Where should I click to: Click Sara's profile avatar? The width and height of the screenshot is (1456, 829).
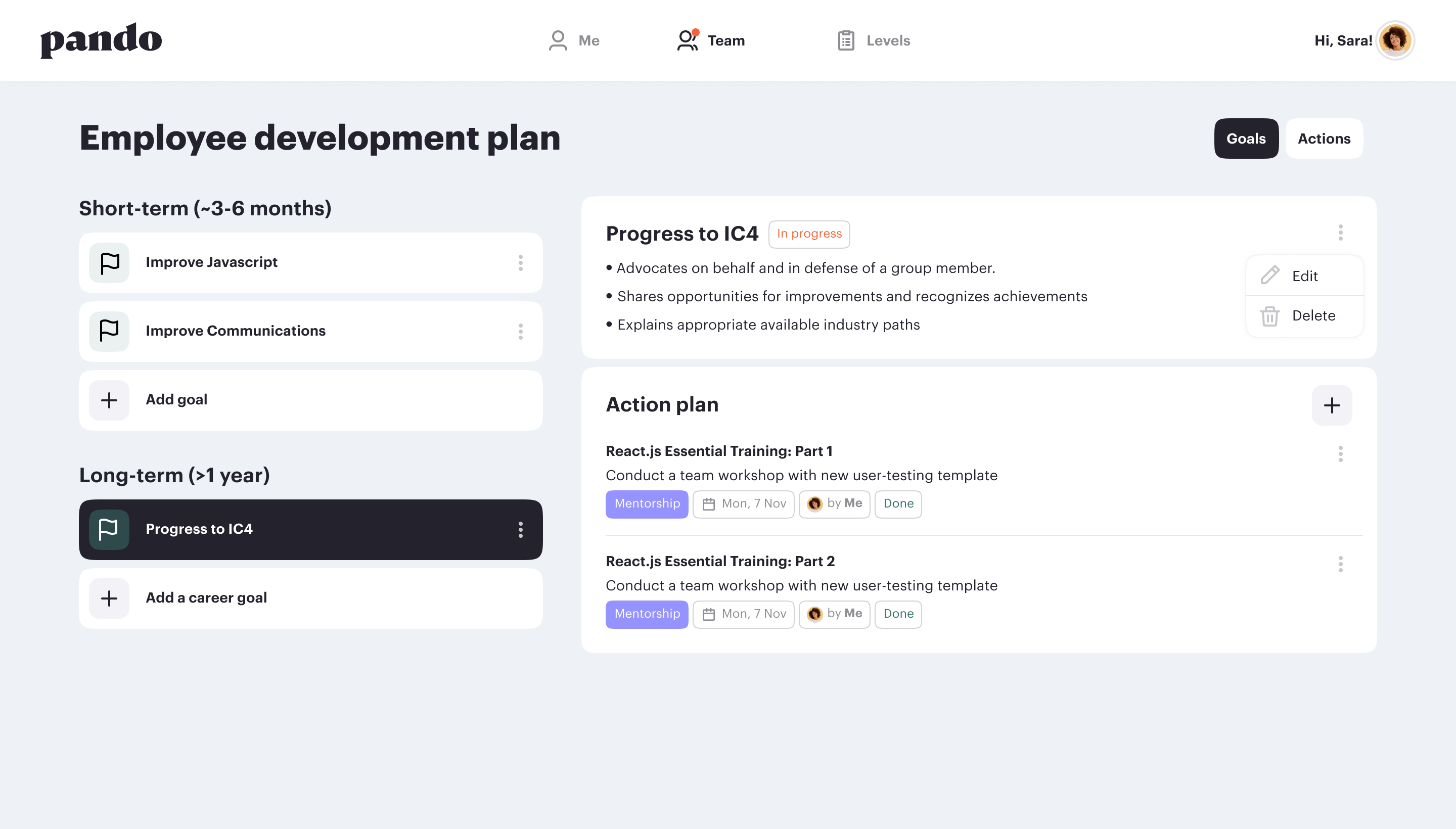click(x=1395, y=40)
